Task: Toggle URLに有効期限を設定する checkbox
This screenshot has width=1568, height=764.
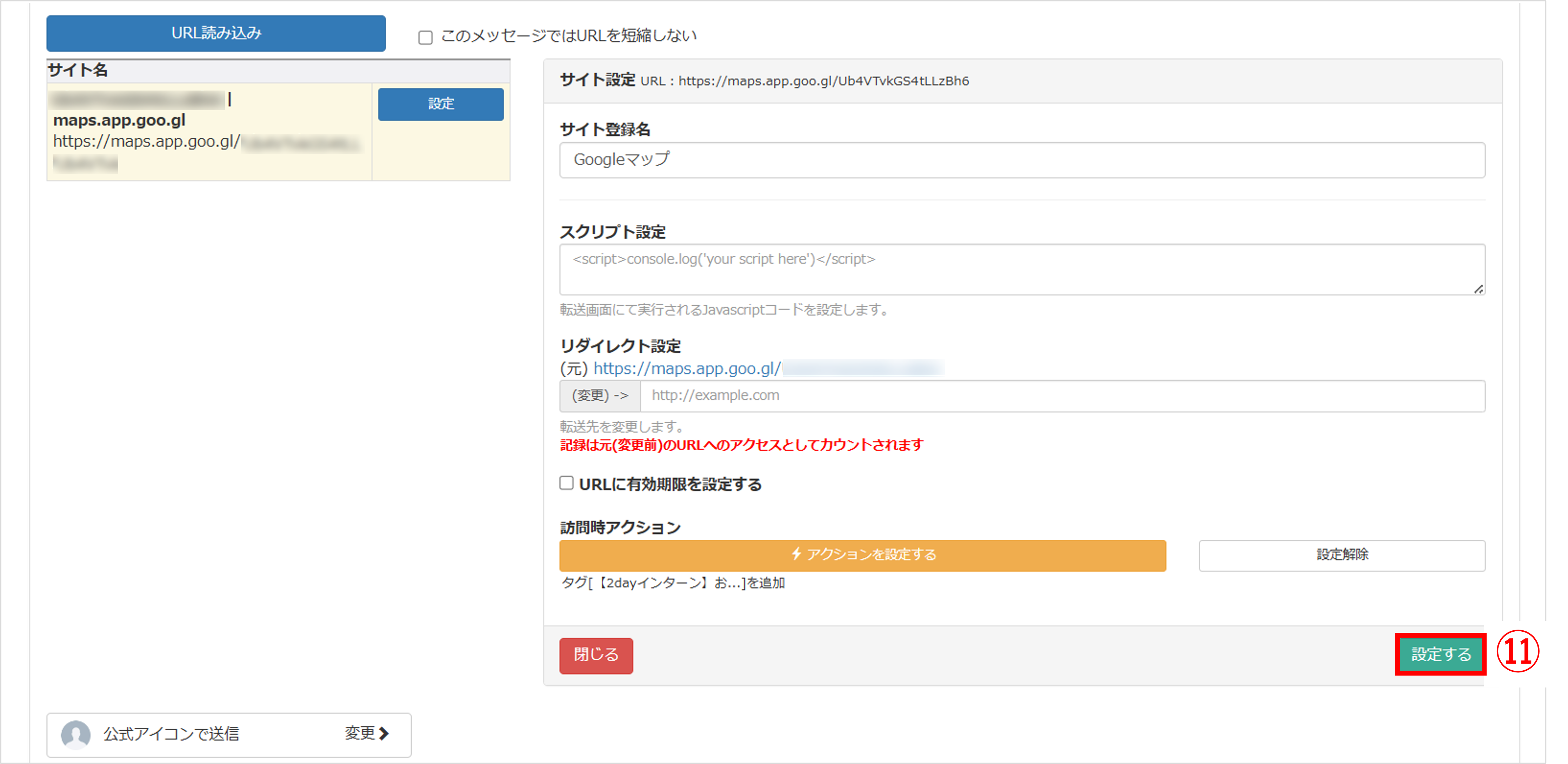Action: (x=567, y=483)
